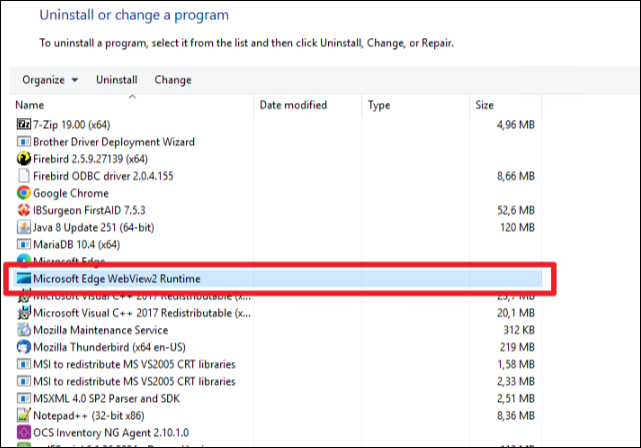Click the Change toolbar button
The height and width of the screenshot is (448, 641).
pyautogui.click(x=173, y=80)
